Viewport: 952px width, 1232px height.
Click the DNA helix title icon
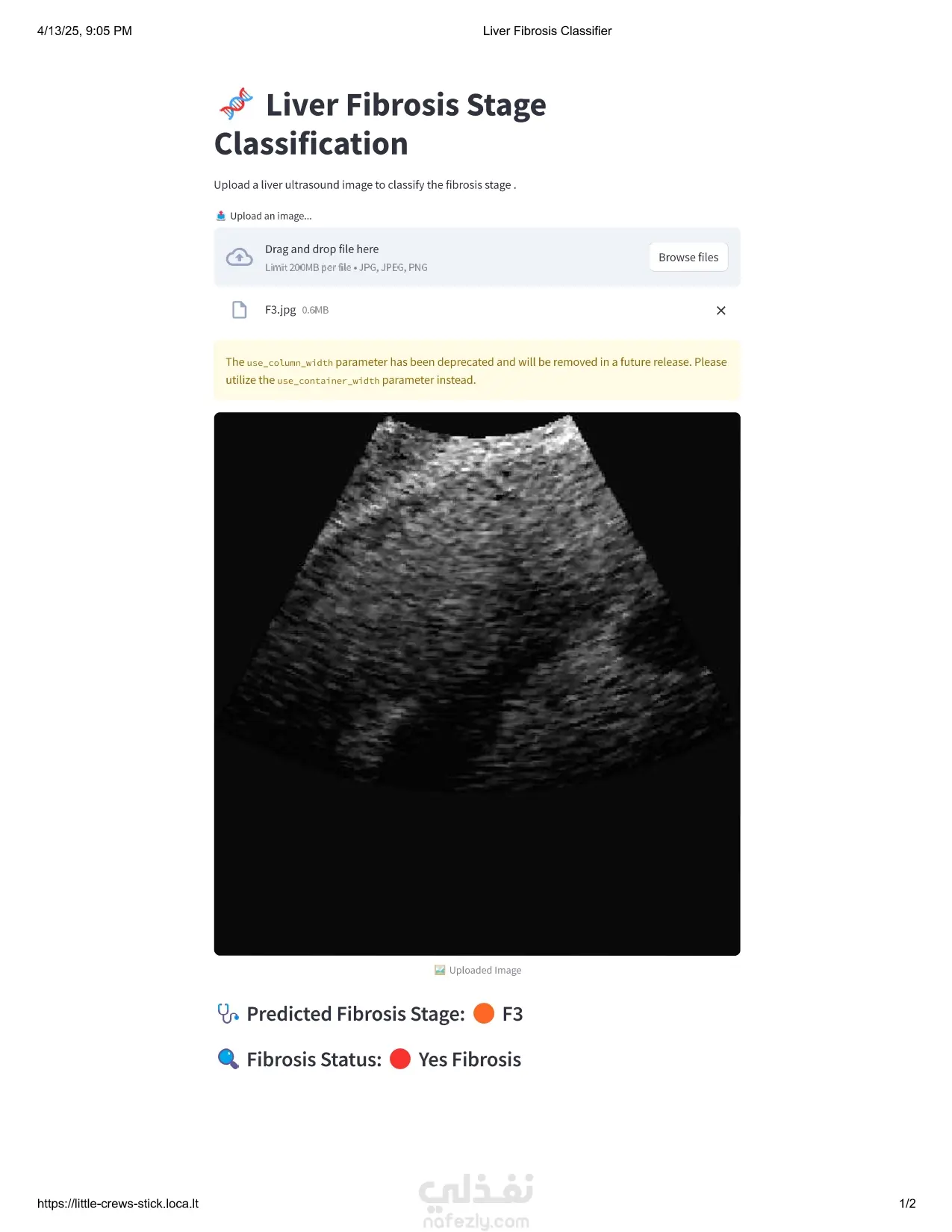click(x=236, y=104)
